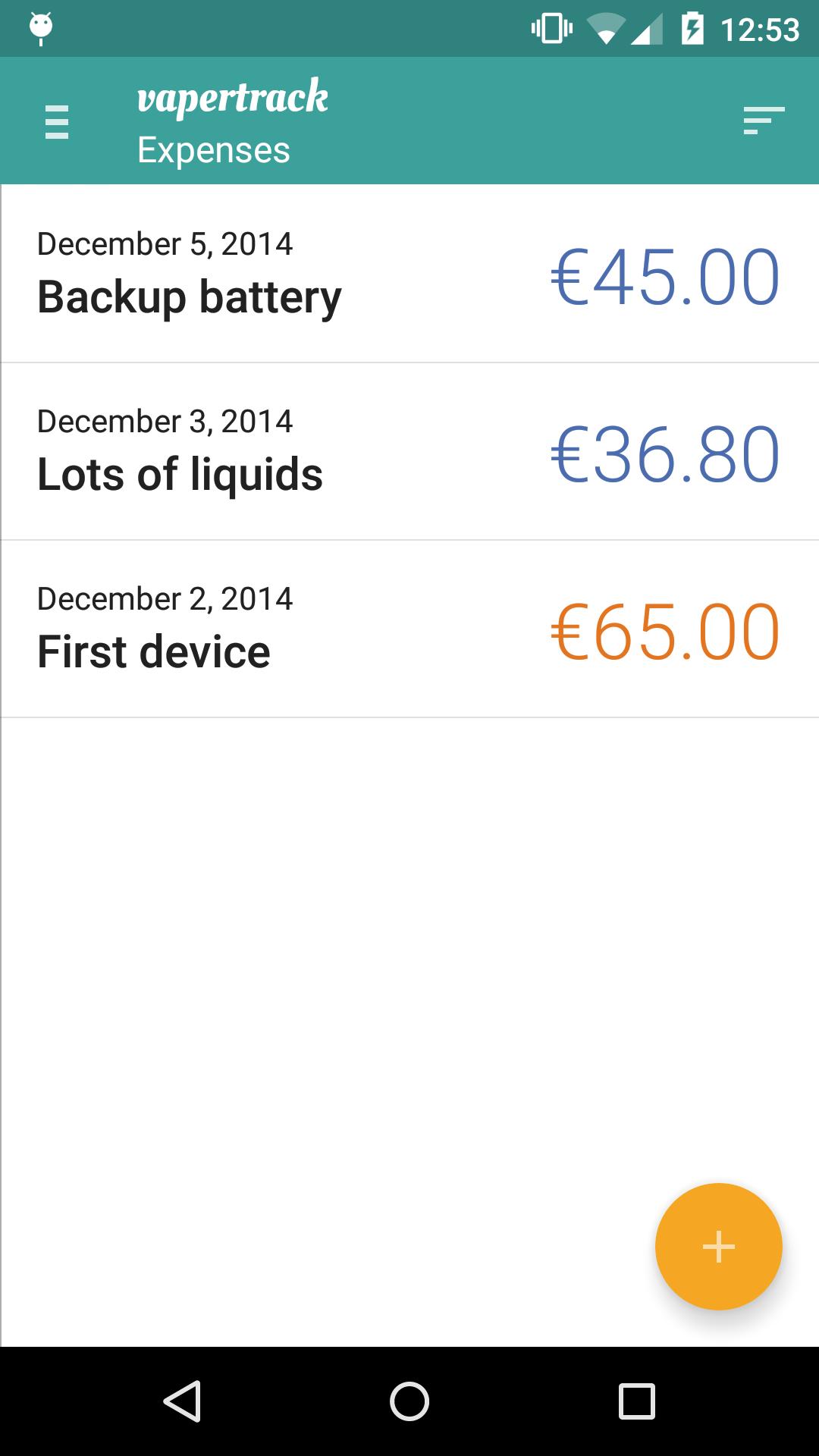The image size is (819, 1456).
Task: Select the orange €65.00 amount
Action: click(x=665, y=632)
